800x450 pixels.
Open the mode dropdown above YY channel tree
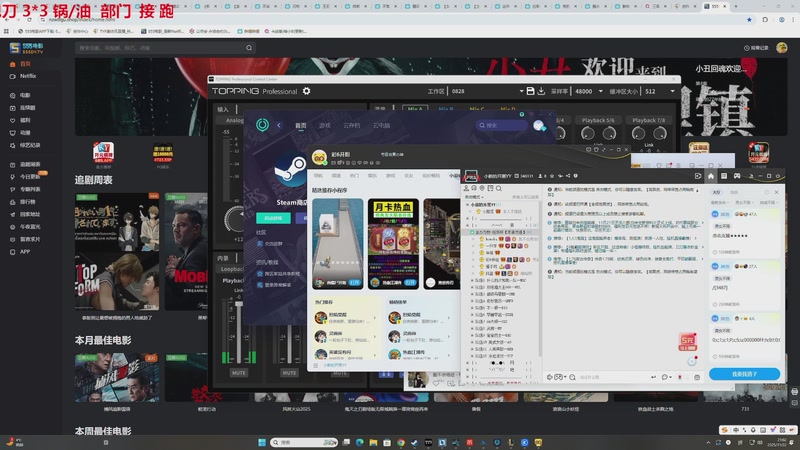pyautogui.click(x=473, y=197)
